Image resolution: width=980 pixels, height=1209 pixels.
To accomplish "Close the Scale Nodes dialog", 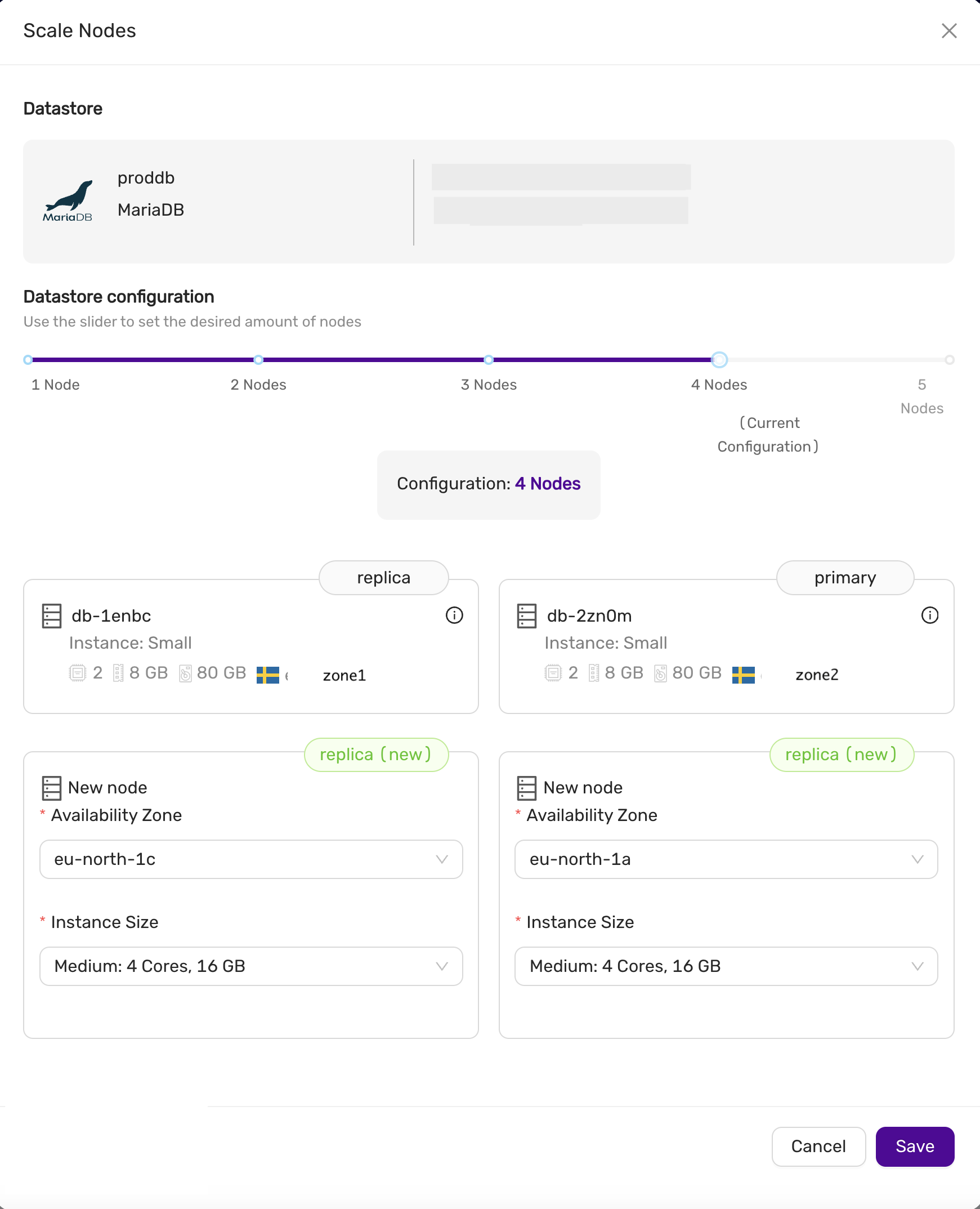I will (x=949, y=30).
